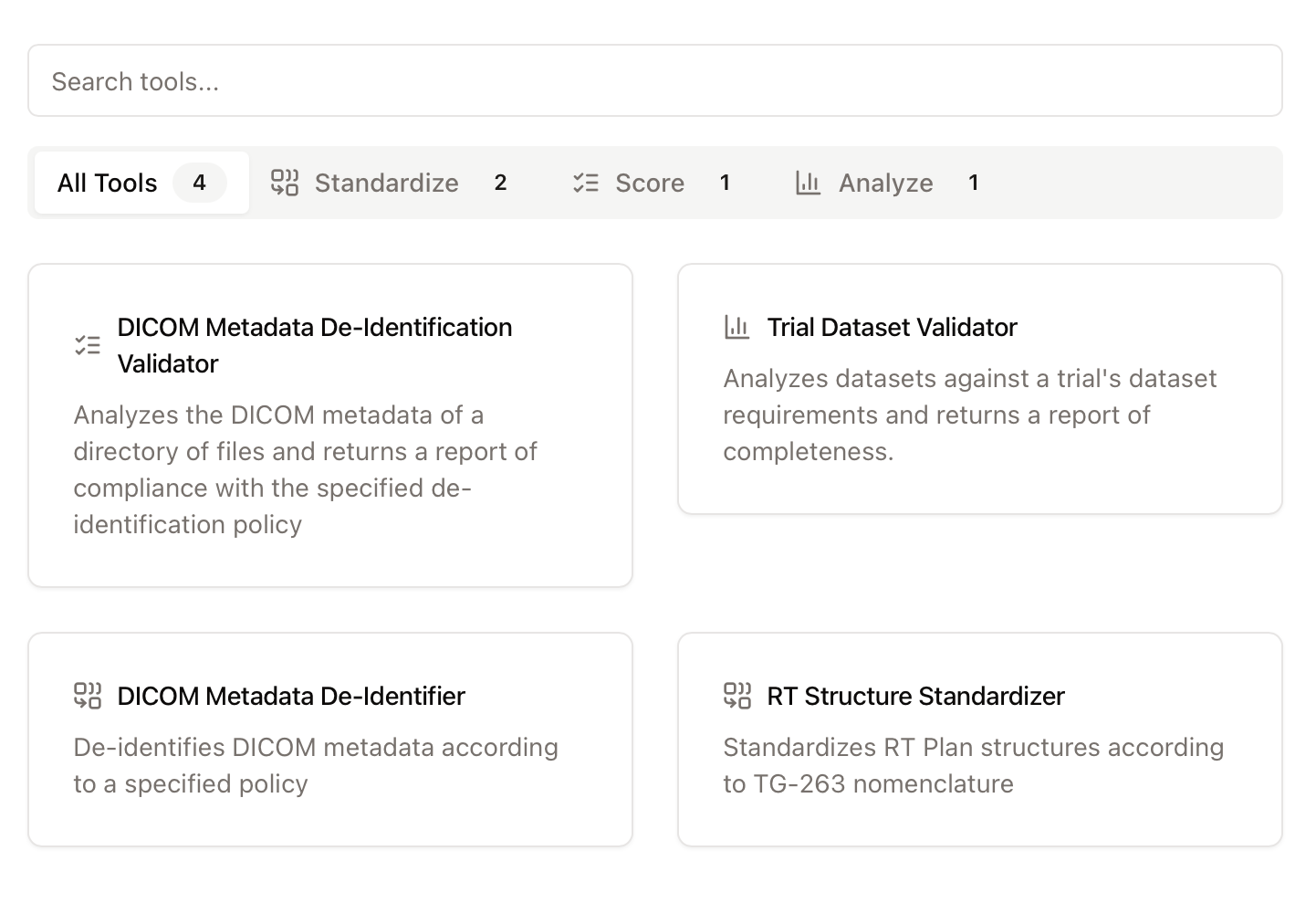
Task: Click the Standardize tab icon
Action: click(x=285, y=183)
